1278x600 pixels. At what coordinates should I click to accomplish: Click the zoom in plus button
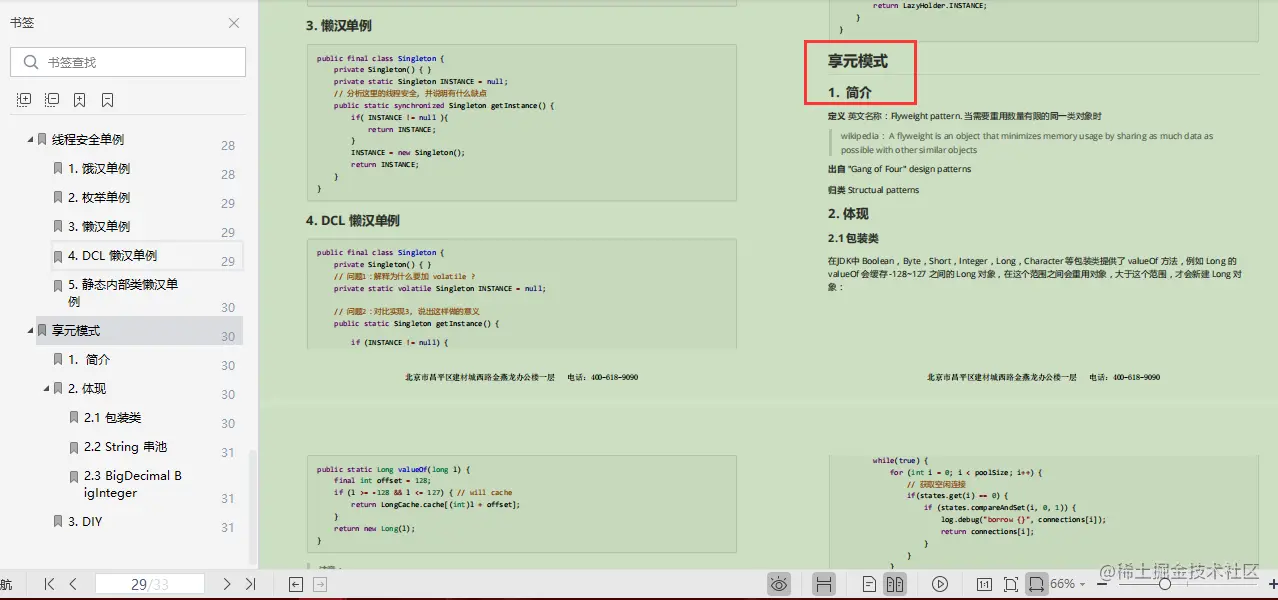[1271, 584]
